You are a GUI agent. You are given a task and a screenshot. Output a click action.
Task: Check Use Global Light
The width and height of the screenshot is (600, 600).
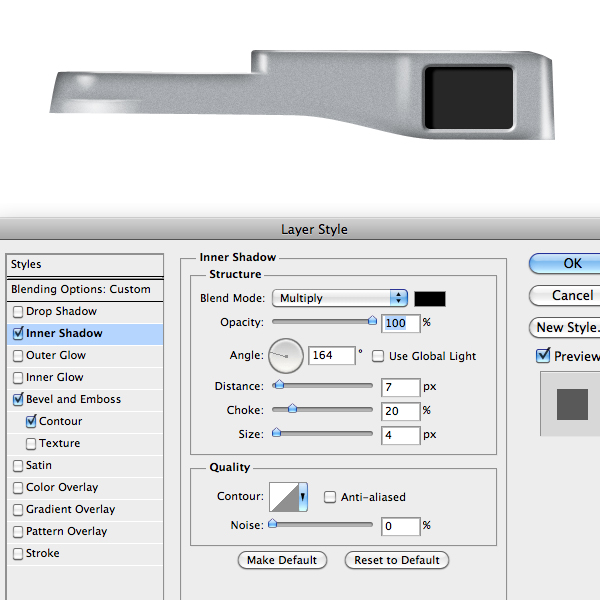(x=378, y=357)
